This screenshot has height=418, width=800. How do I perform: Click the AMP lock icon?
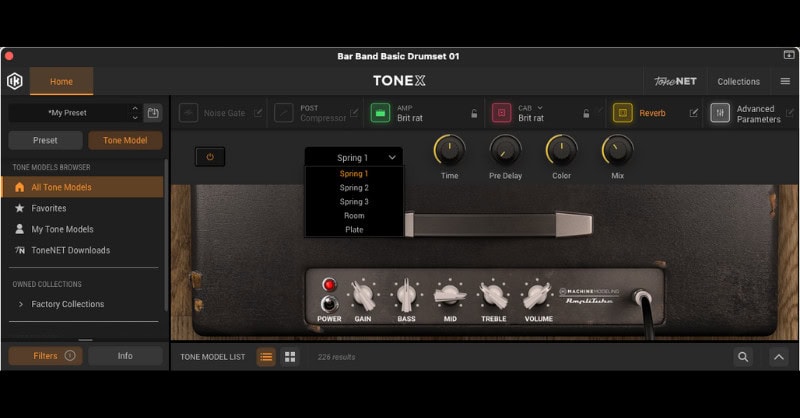474,113
